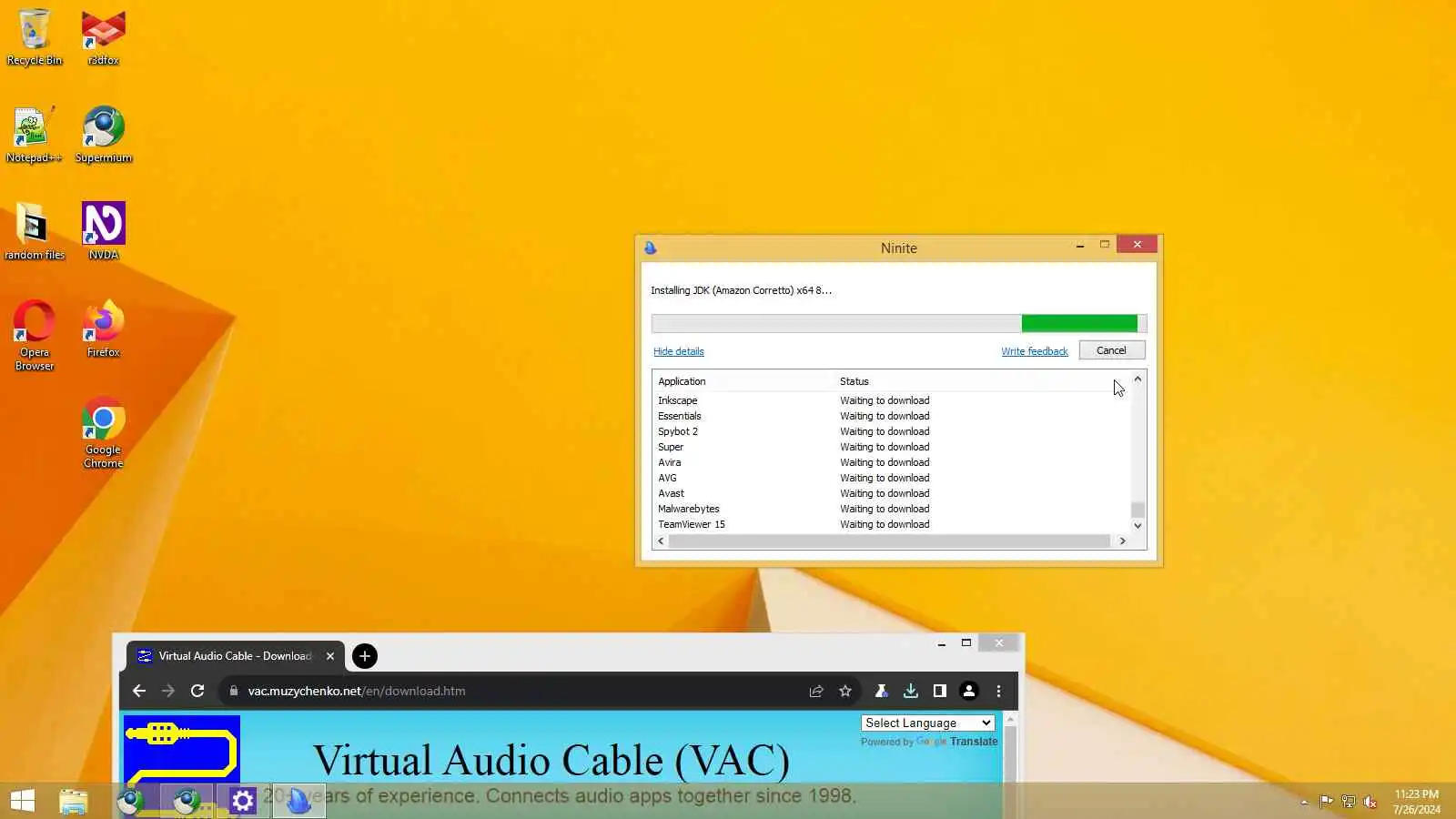The height and width of the screenshot is (819, 1456).
Task: Click the Ninite installation progress bar
Action: click(x=899, y=323)
